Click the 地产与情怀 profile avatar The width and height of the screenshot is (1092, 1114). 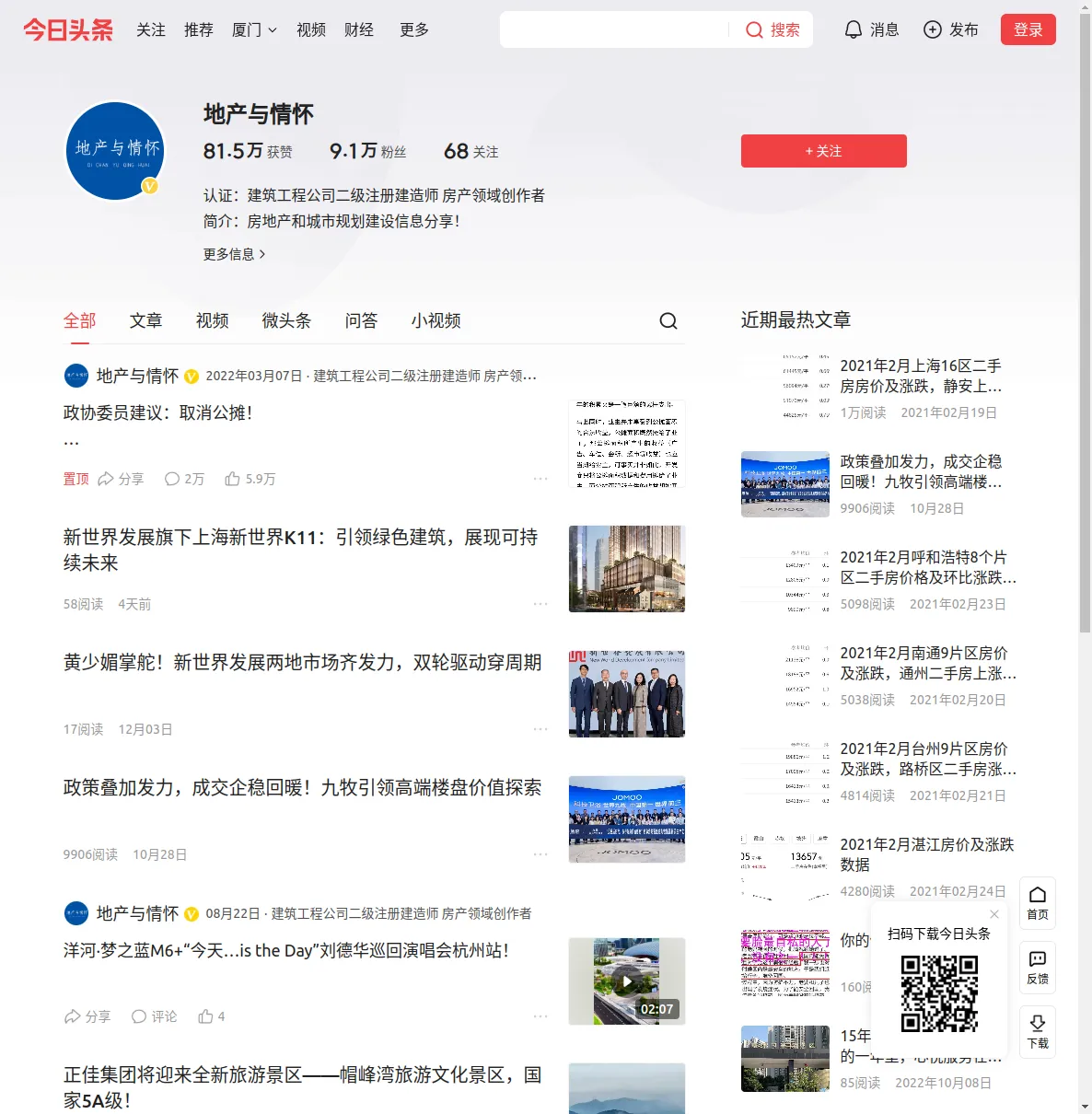115,151
